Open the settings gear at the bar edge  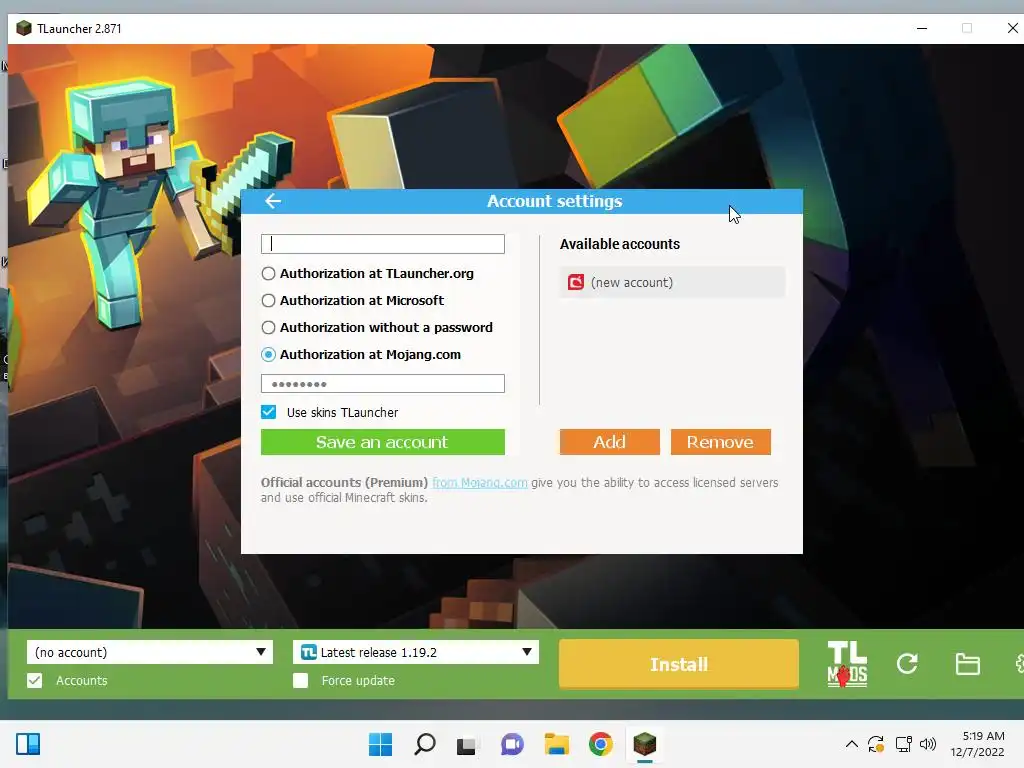(x=1019, y=664)
